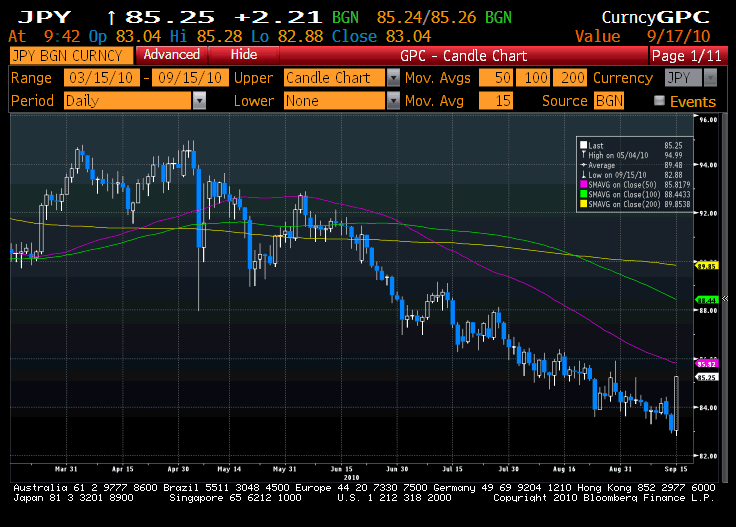
Task: Expand the Lower None dropdown
Action: click(393, 101)
